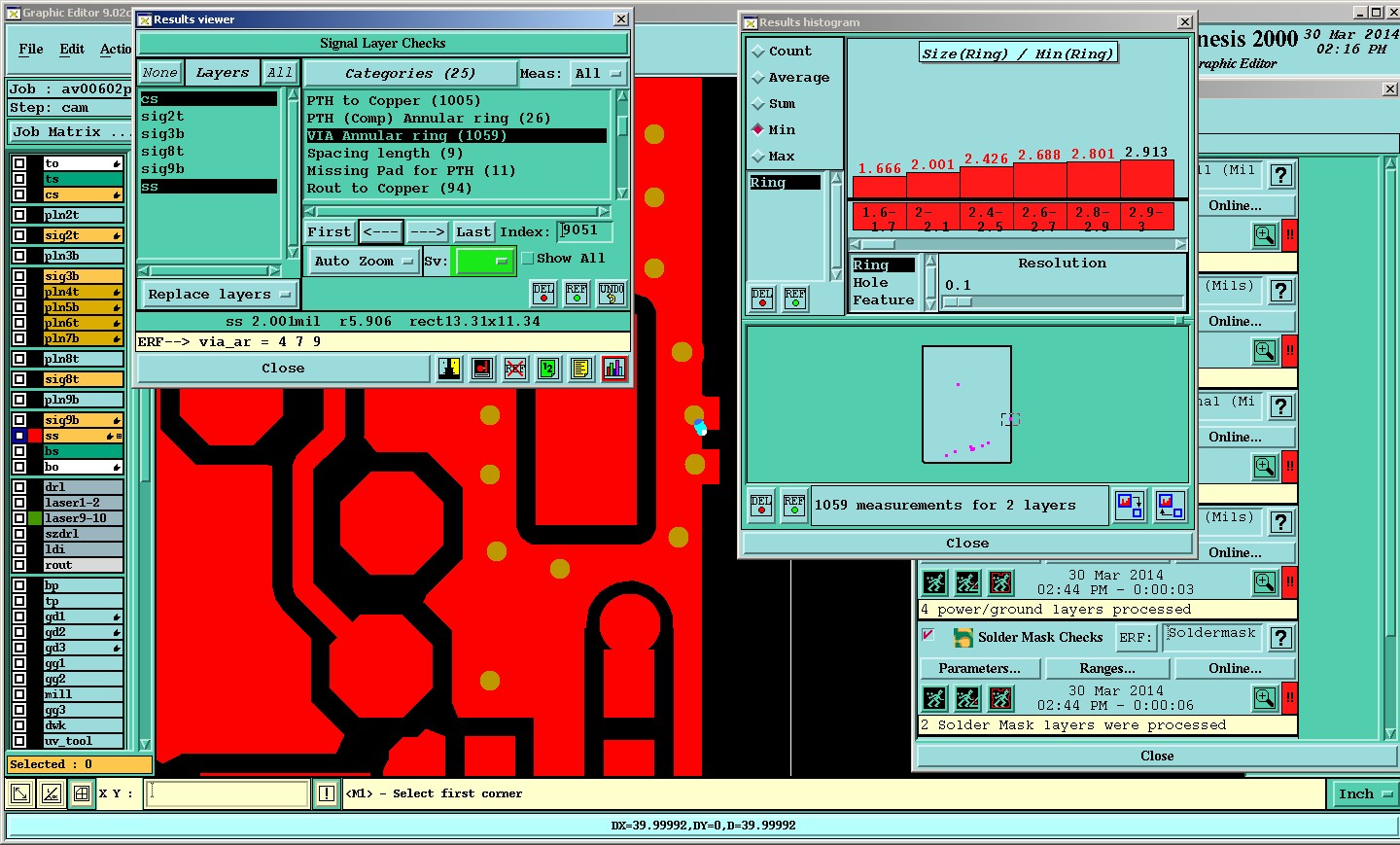Open the Auto Zoom dropdown

[x=365, y=262]
